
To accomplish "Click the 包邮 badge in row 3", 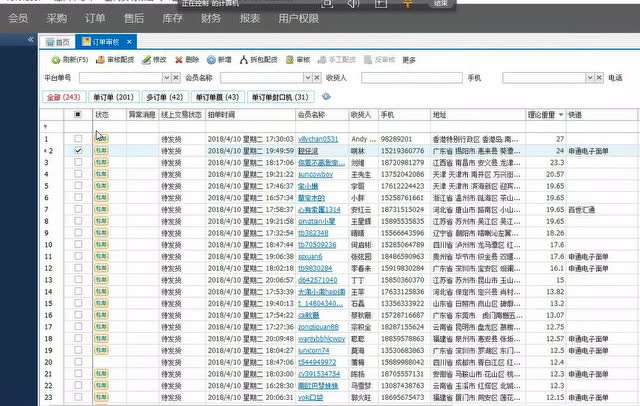I will pyautogui.click(x=101, y=162).
